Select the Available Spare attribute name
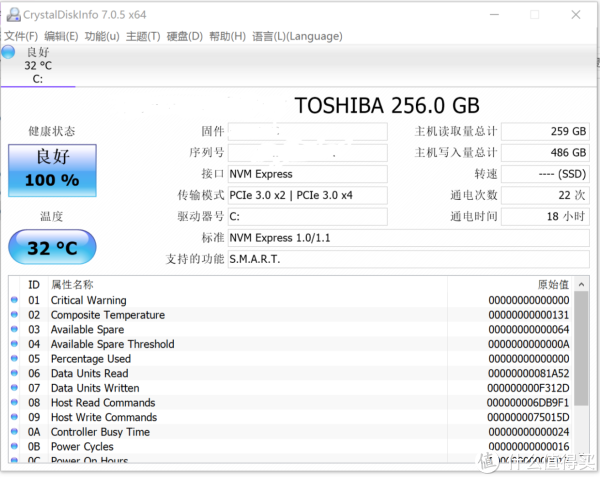This screenshot has height=479, width=600. click(x=88, y=329)
